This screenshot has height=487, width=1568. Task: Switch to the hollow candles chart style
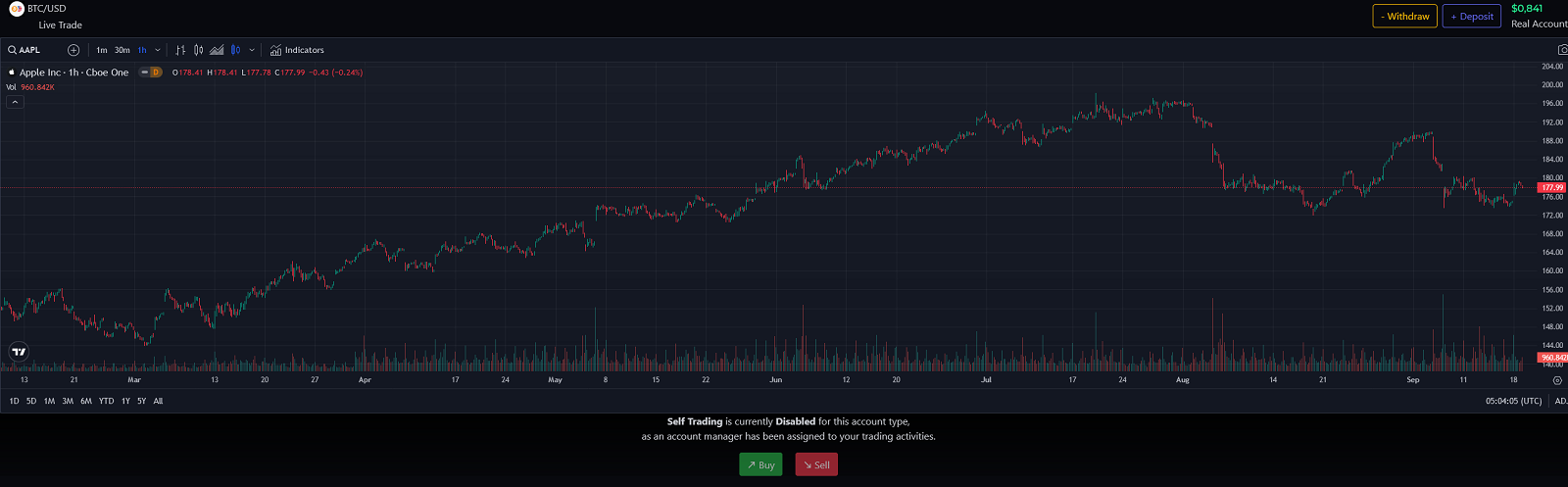point(199,50)
